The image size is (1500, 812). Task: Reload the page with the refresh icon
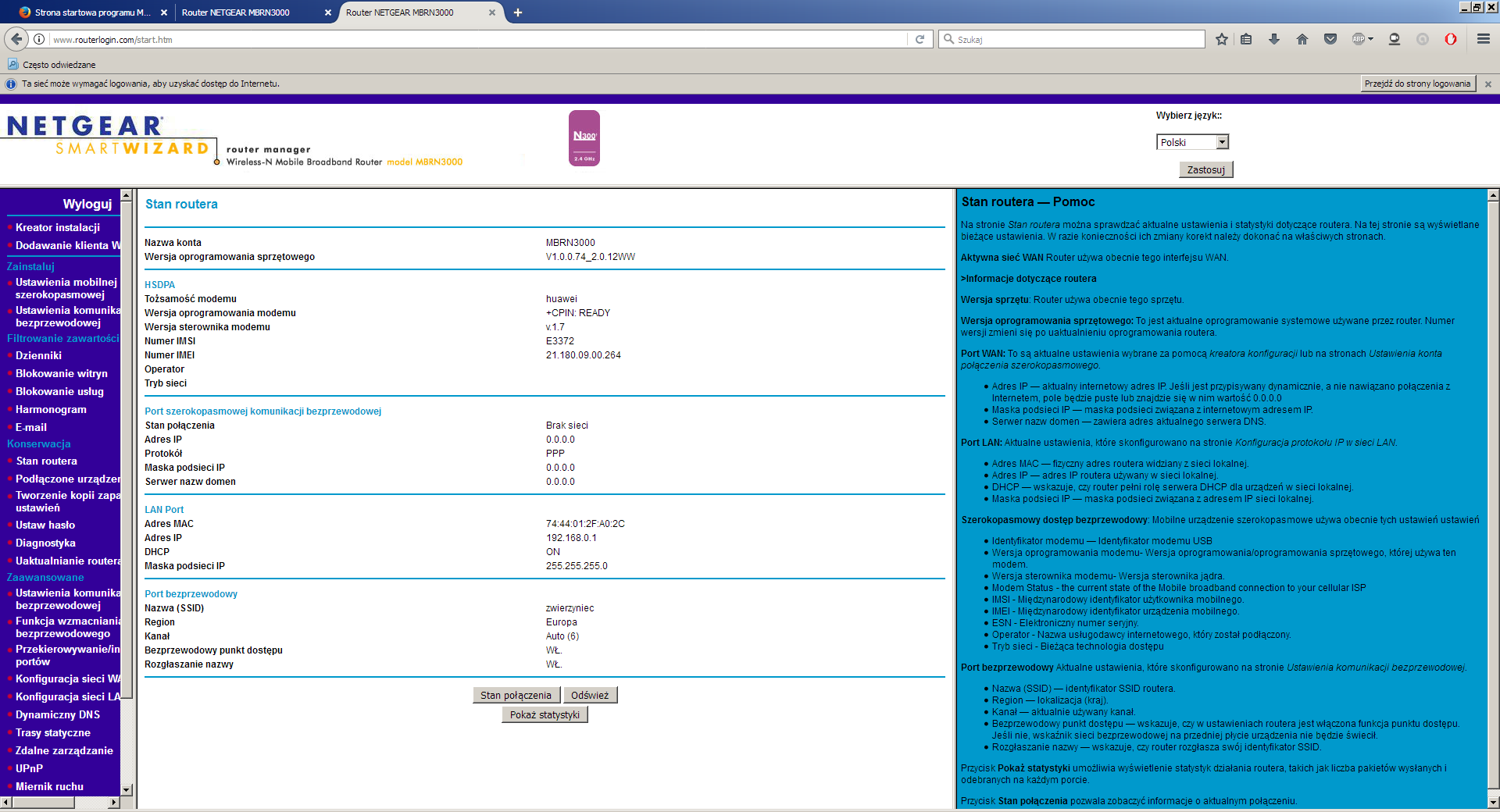920,39
